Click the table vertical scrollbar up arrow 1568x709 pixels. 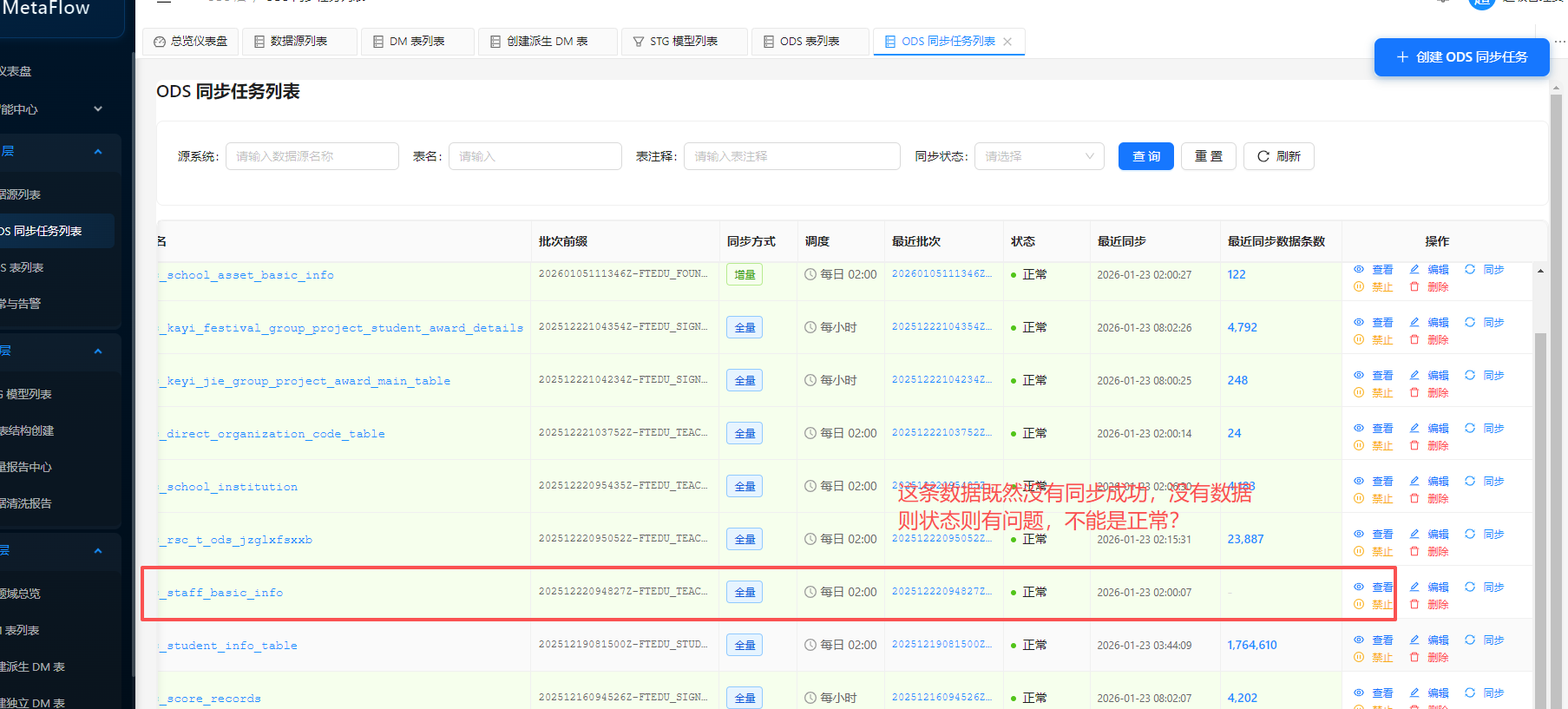tap(1540, 271)
